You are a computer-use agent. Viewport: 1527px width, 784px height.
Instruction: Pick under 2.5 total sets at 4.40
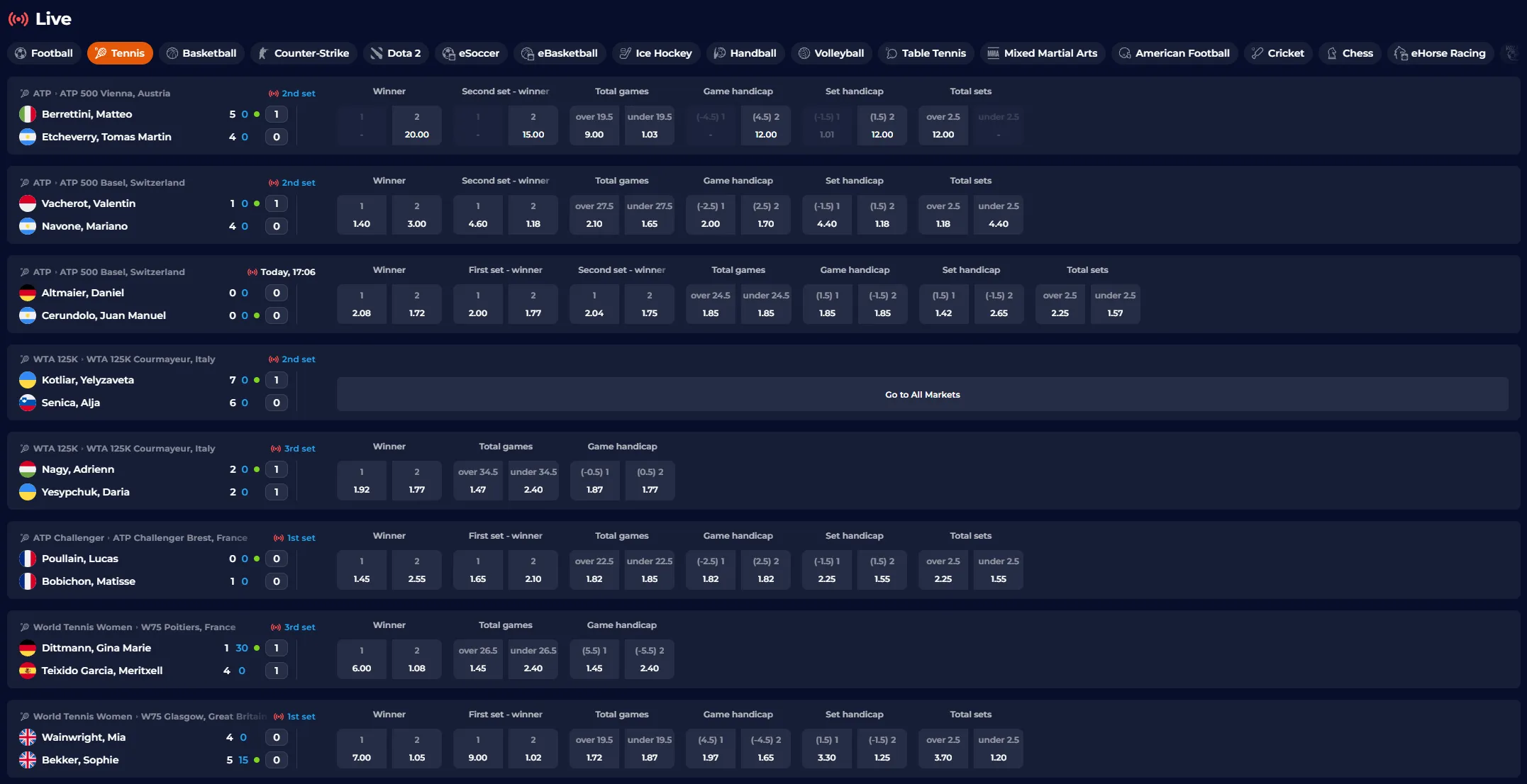coord(999,215)
